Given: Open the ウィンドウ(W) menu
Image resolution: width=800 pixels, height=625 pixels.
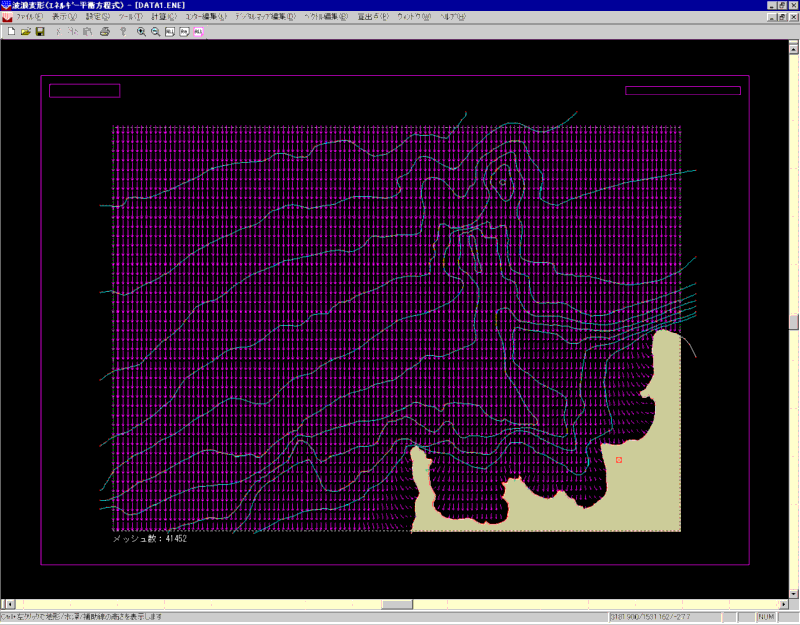Looking at the screenshot, I should click(x=413, y=18).
